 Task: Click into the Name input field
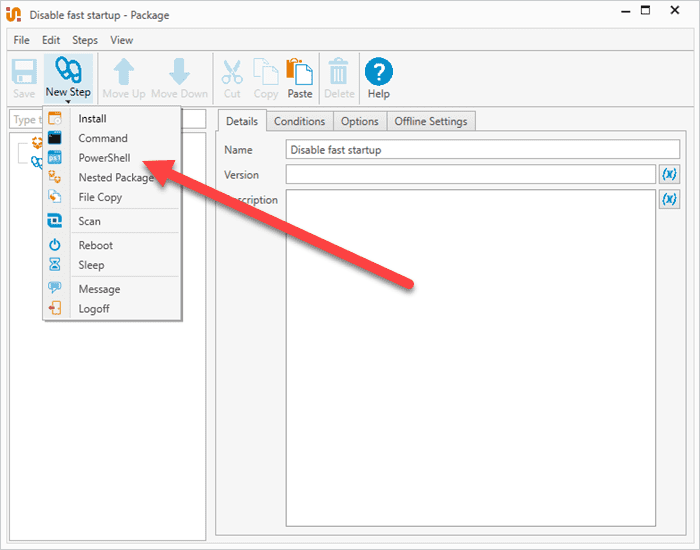483,150
